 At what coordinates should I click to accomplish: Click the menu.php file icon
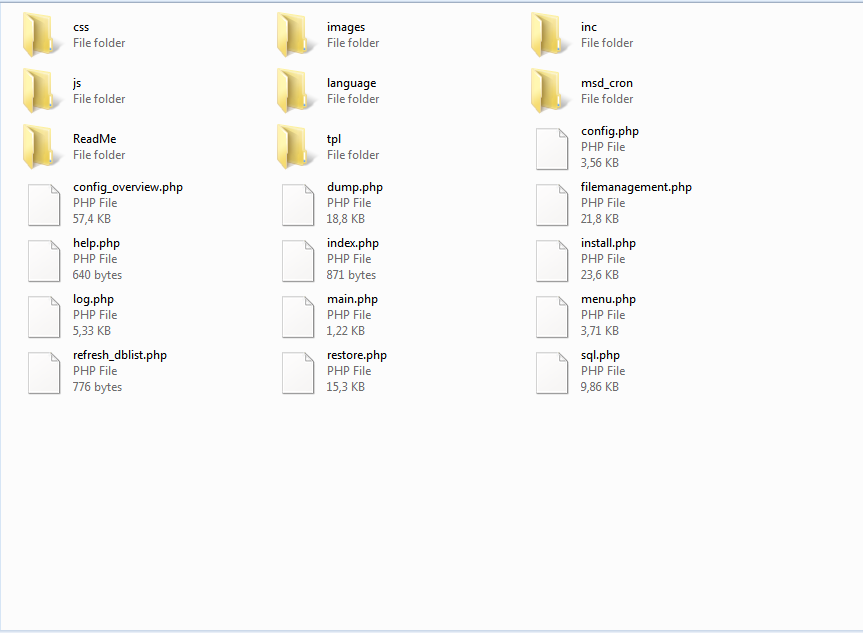[552, 317]
